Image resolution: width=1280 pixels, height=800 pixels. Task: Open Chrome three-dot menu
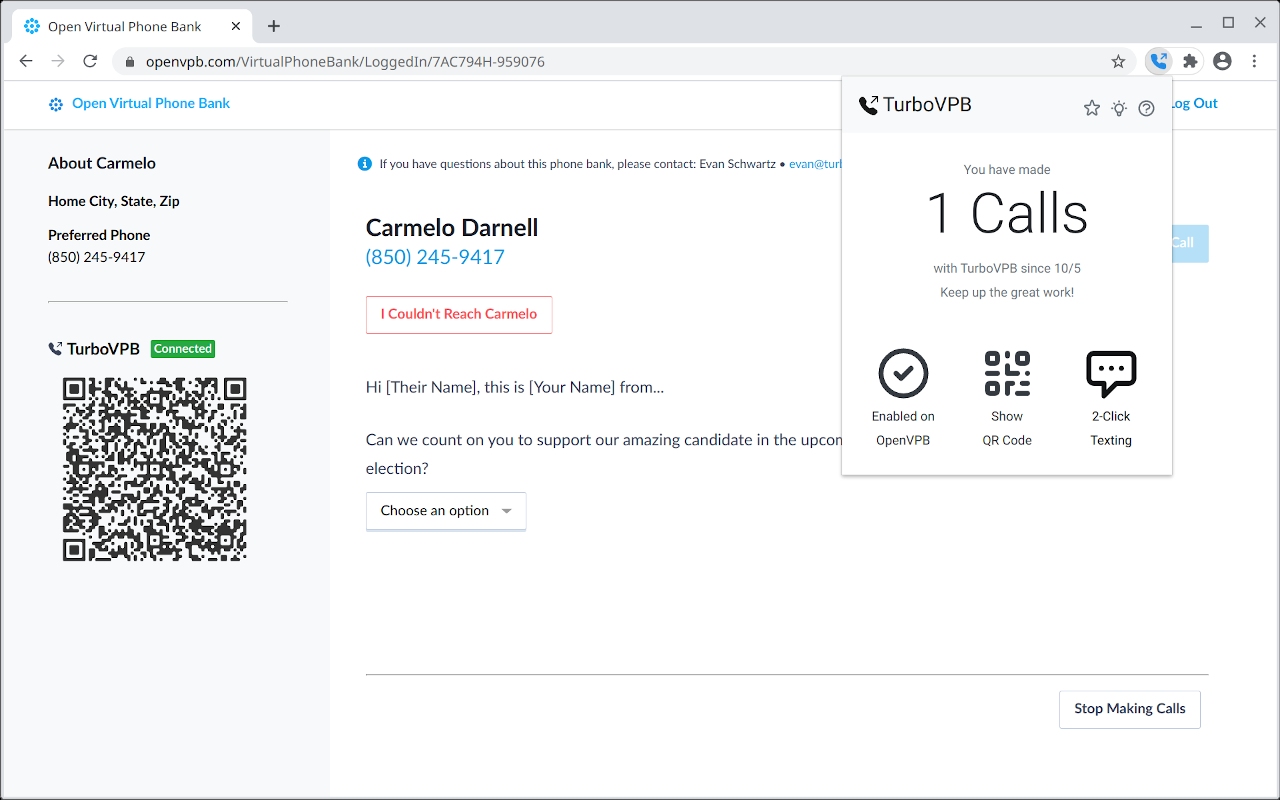coord(1254,61)
